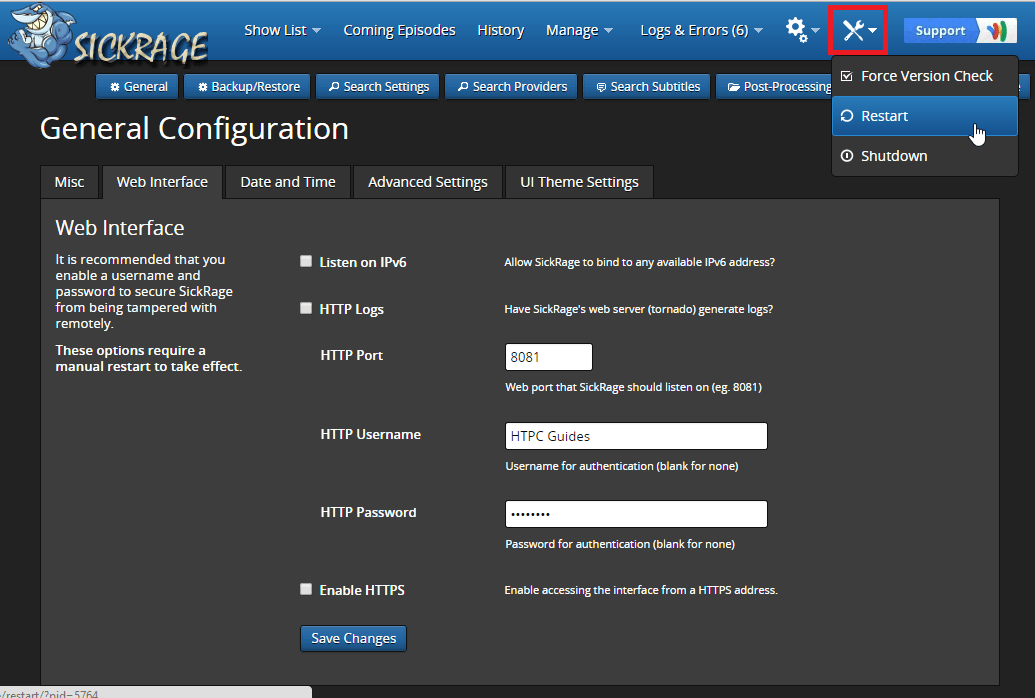Viewport: 1035px width, 698px height.
Task: Click the Save Changes button
Action: tap(353, 638)
